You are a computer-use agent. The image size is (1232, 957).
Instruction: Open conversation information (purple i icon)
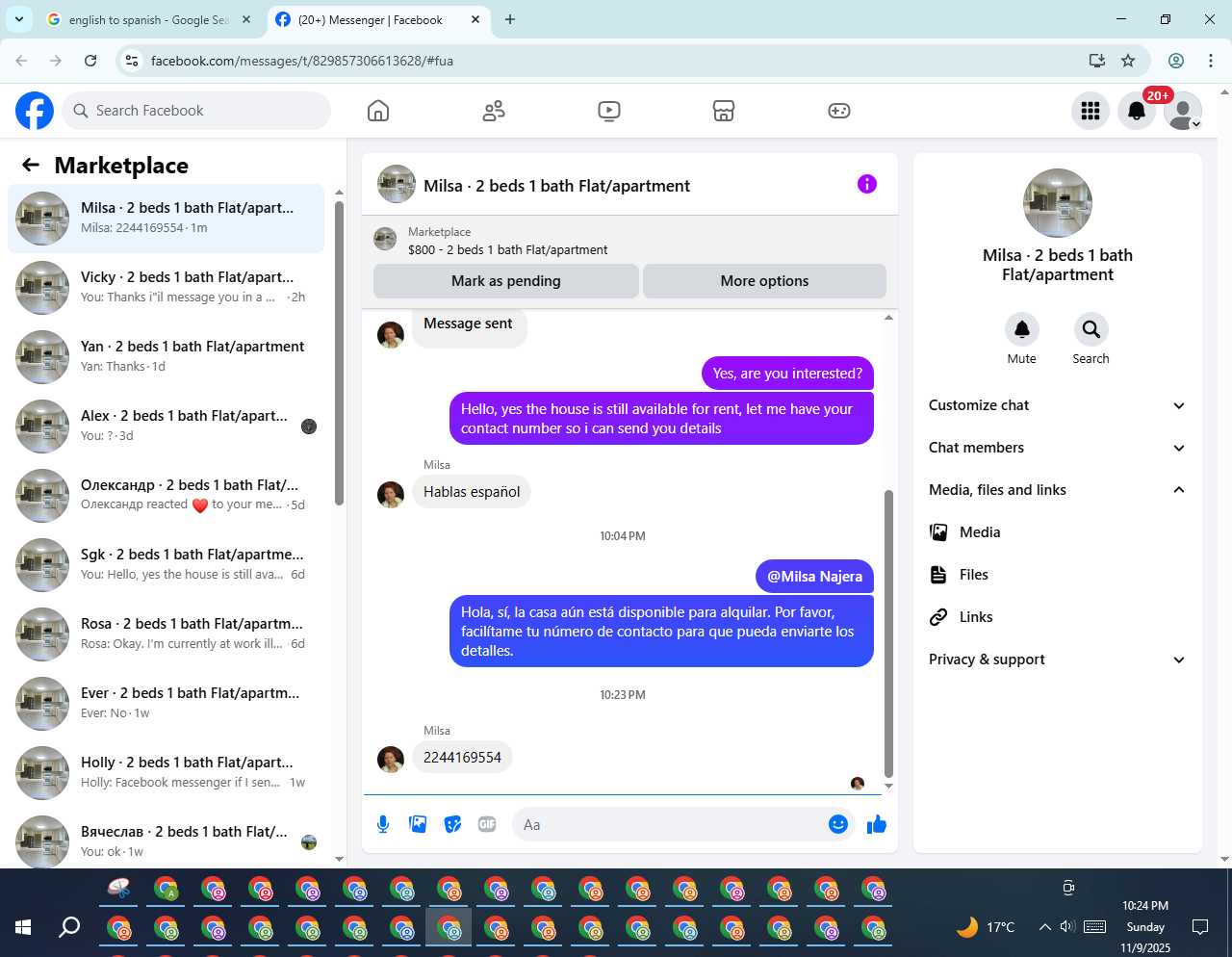tap(867, 184)
